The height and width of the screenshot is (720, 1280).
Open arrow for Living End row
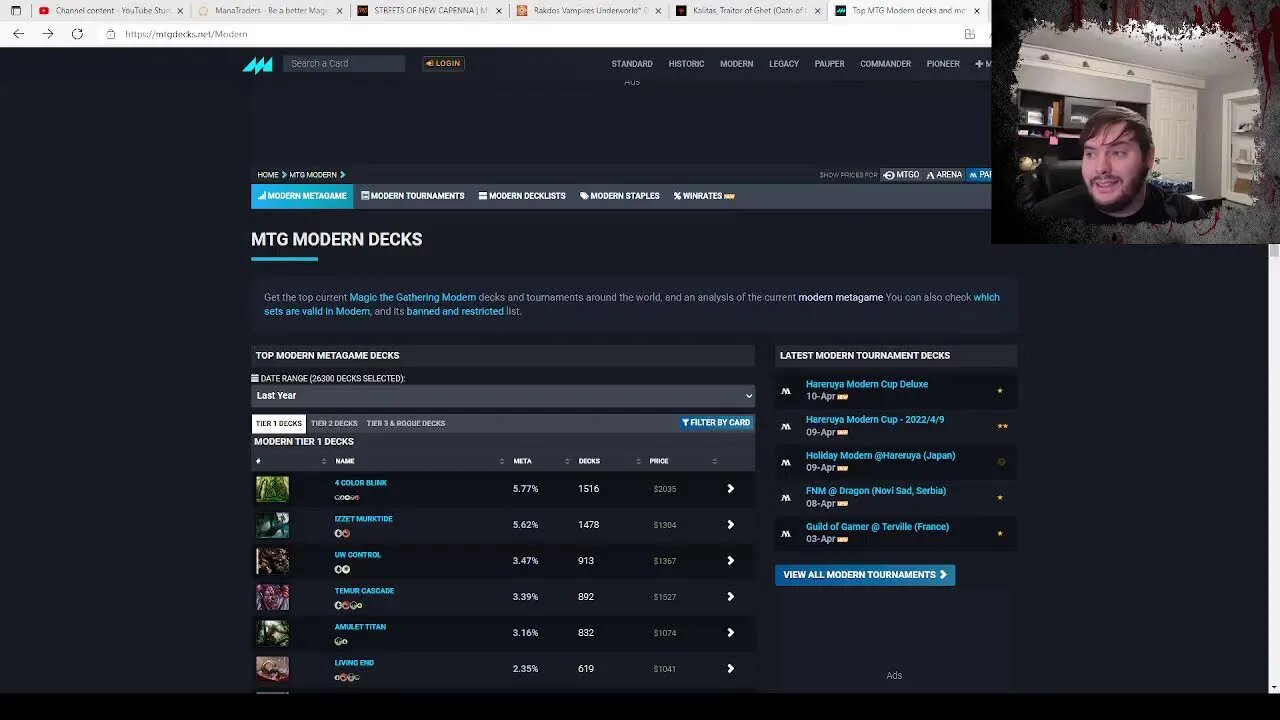tap(730, 669)
